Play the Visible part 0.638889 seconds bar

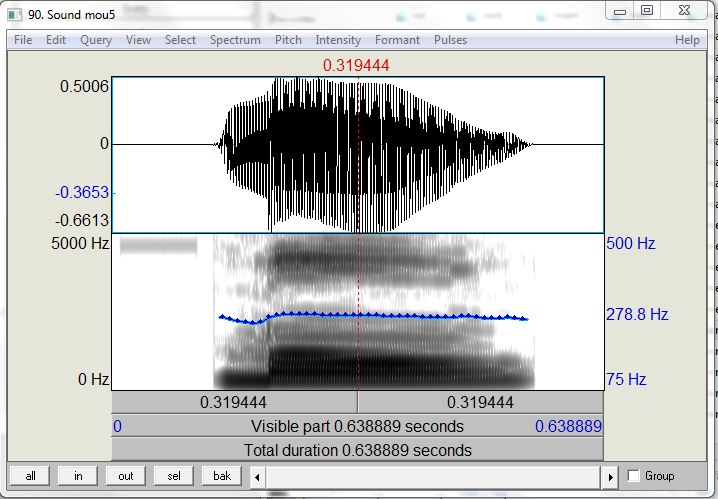358,426
